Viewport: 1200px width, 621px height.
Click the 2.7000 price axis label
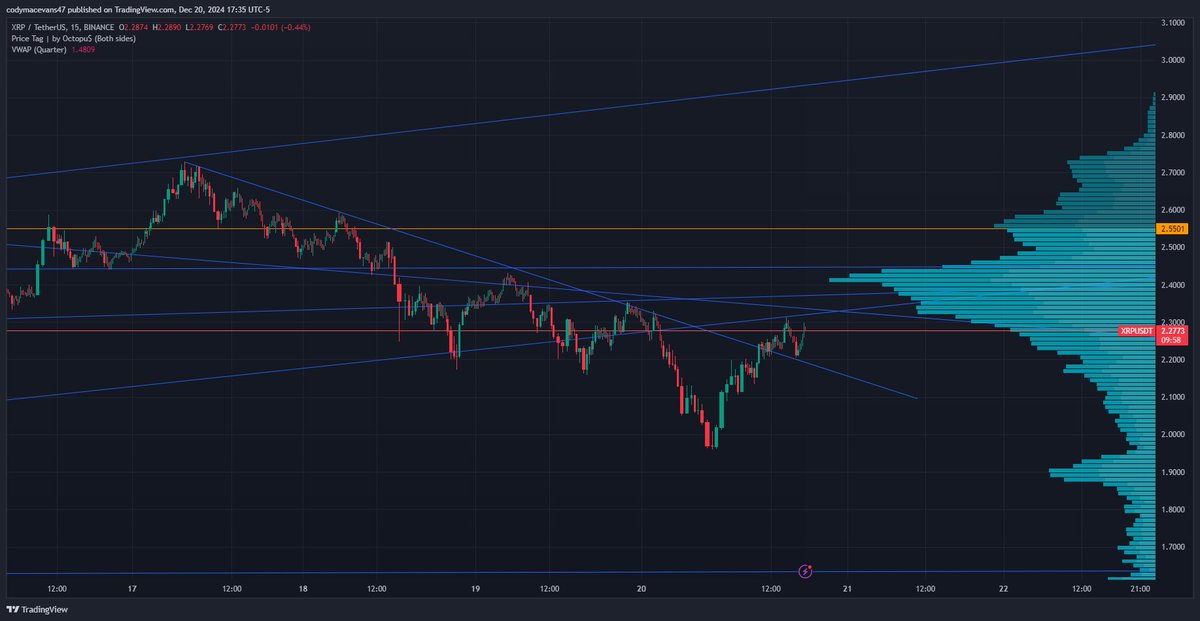[x=1174, y=172]
